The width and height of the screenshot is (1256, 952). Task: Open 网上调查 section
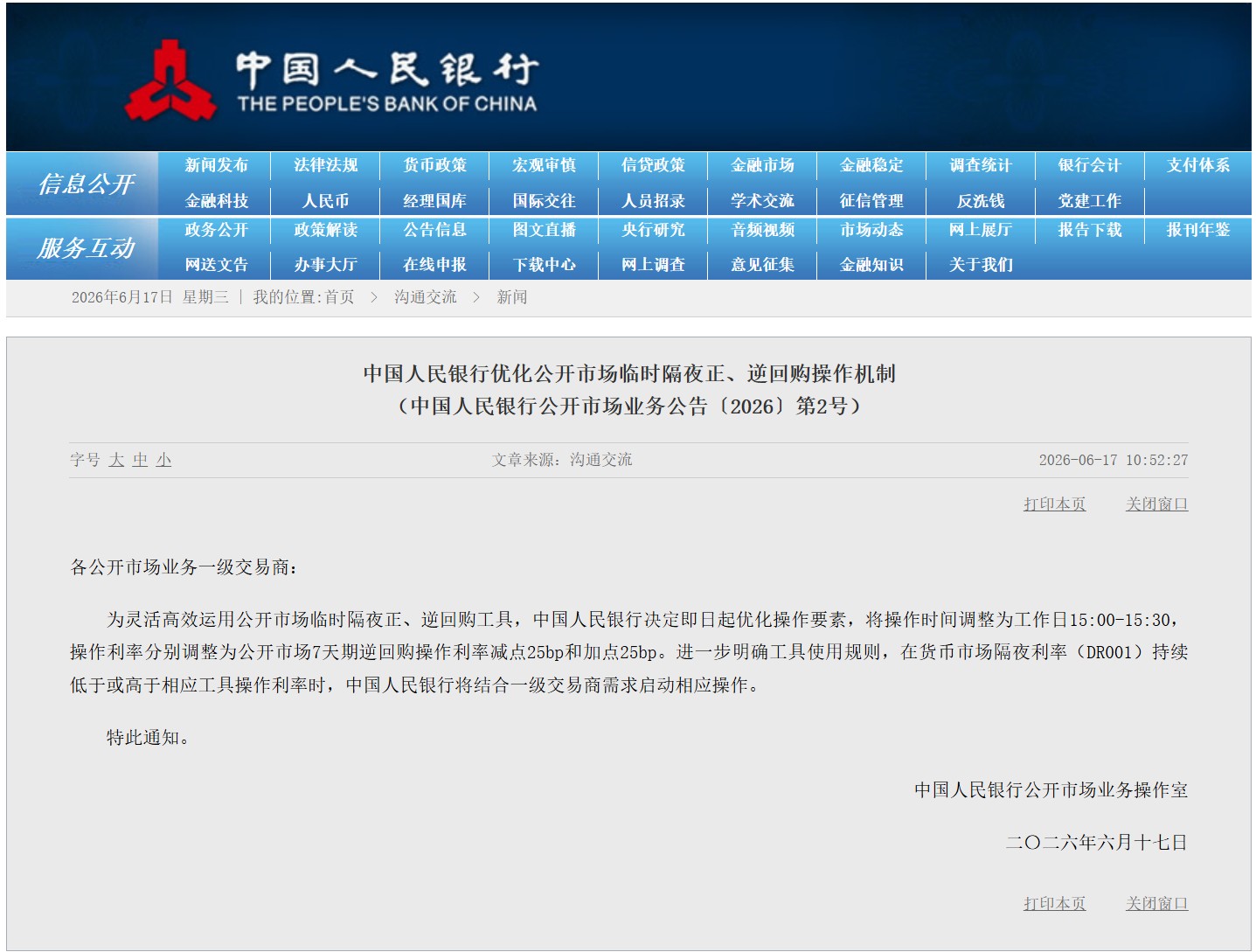[653, 265]
